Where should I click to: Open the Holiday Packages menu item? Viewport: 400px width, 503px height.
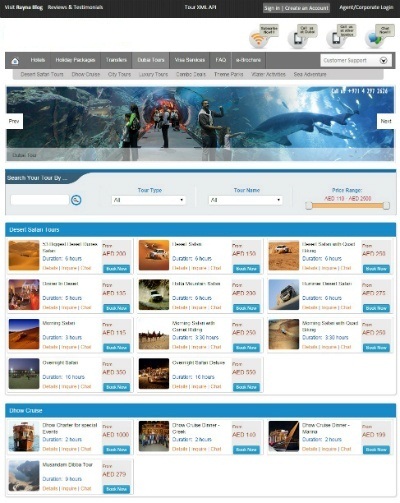tap(75, 60)
